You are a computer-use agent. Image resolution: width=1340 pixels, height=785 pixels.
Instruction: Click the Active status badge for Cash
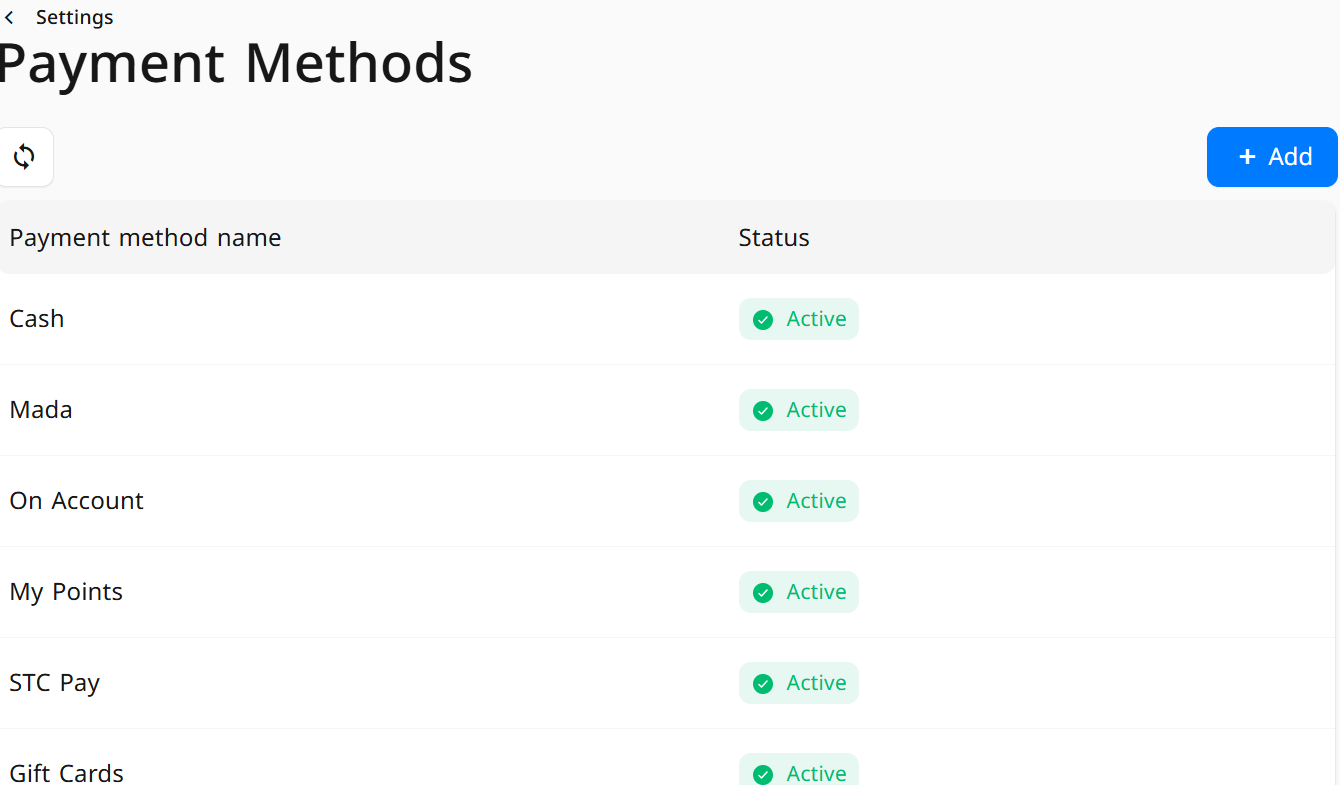[799, 319]
